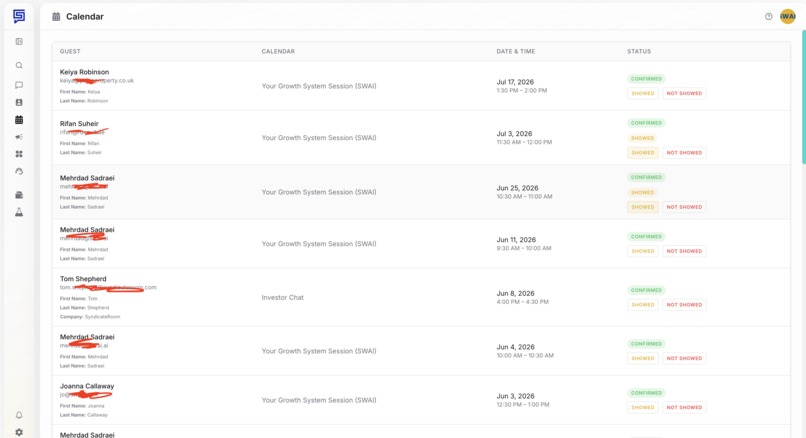
Task: Click the vertical scrollbar on right edge
Action: [x=803, y=97]
